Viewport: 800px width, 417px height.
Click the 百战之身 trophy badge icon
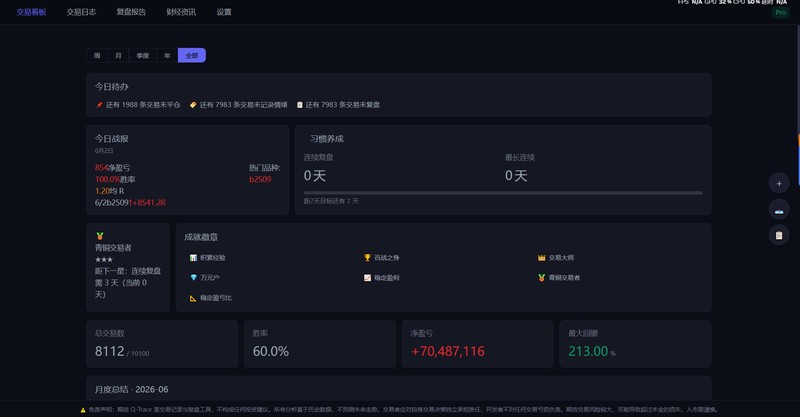click(x=367, y=258)
